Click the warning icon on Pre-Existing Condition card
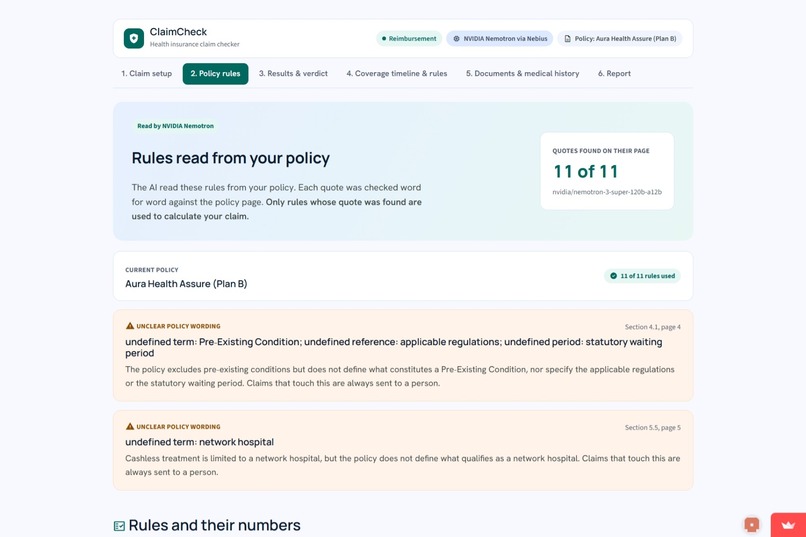The height and width of the screenshot is (537, 806). (130, 326)
